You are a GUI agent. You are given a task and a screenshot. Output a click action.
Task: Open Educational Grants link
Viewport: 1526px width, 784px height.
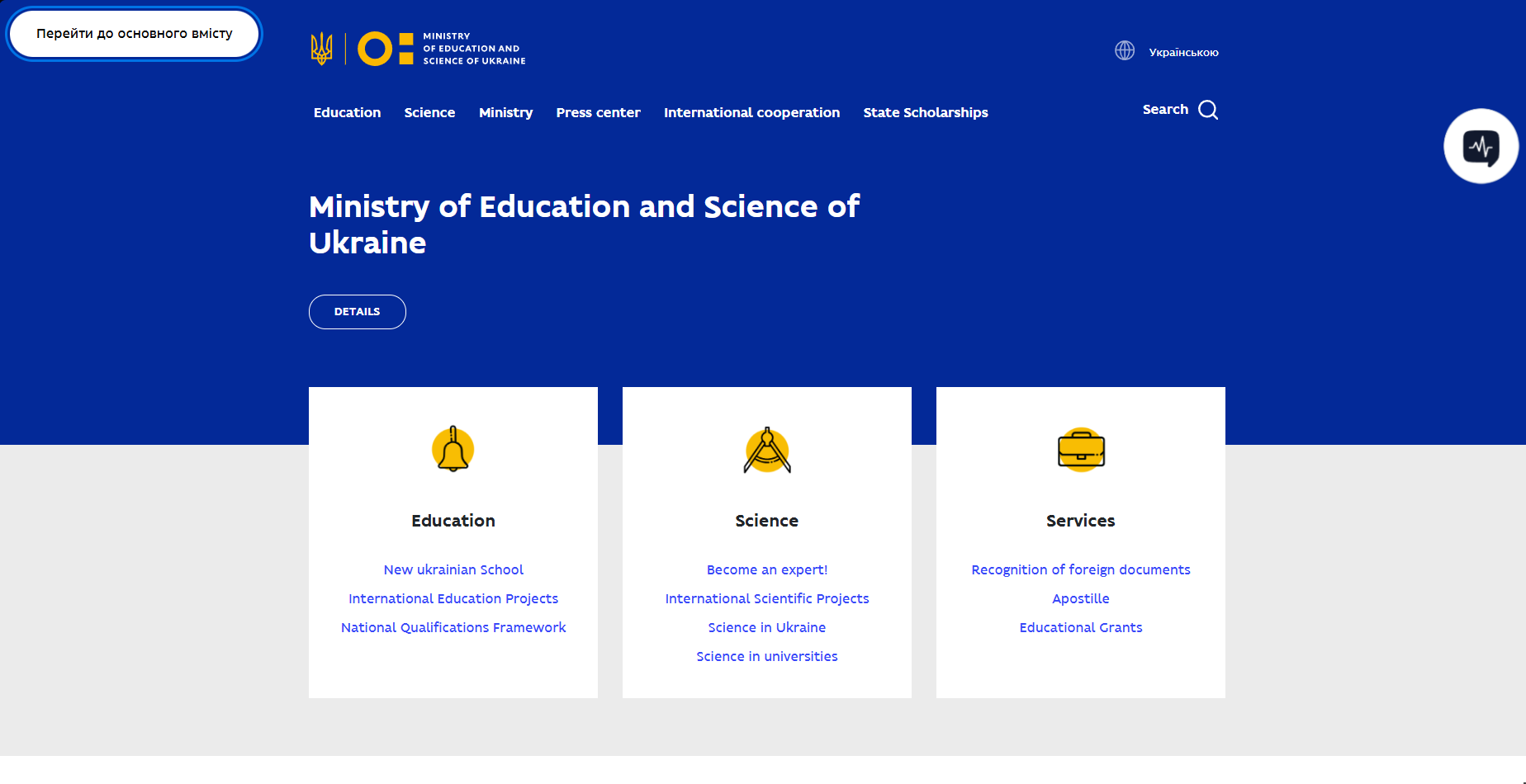click(1081, 627)
